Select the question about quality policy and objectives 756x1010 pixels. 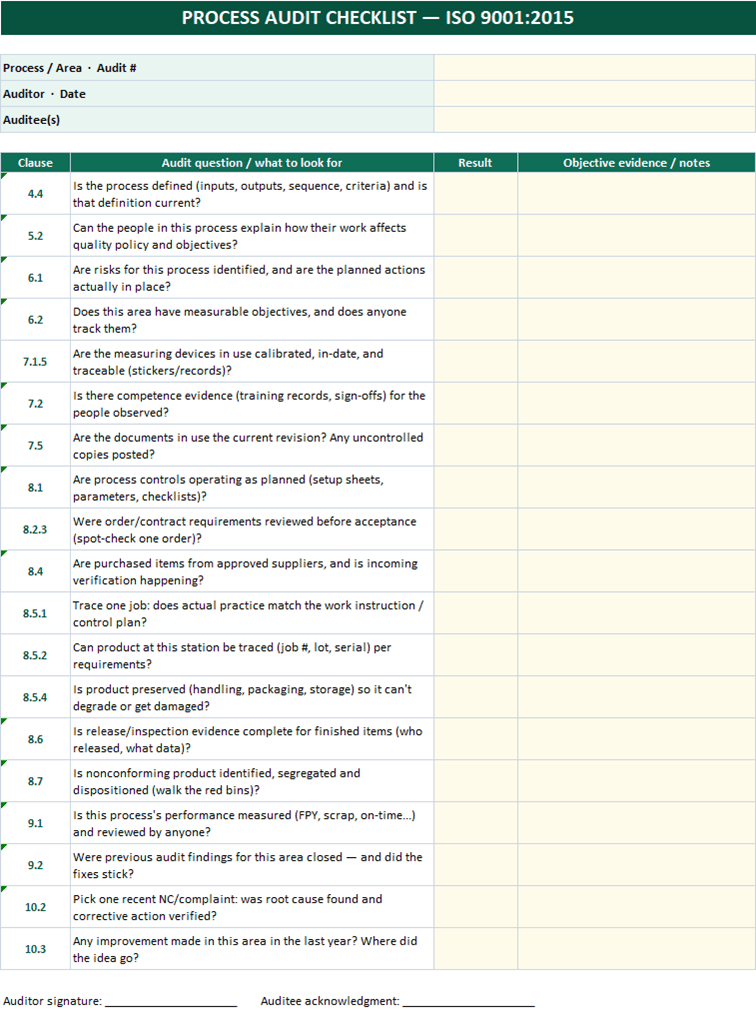click(252, 235)
